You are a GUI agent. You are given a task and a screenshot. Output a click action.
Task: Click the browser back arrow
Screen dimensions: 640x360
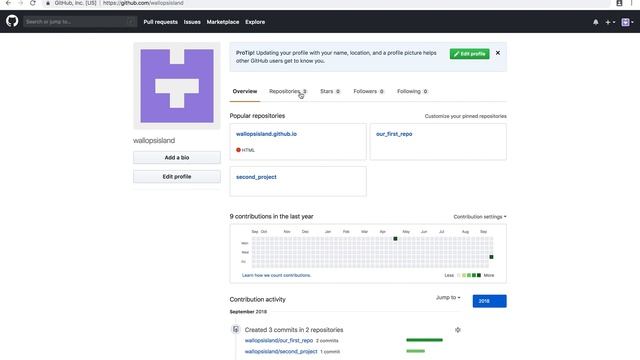click(x=9, y=3)
